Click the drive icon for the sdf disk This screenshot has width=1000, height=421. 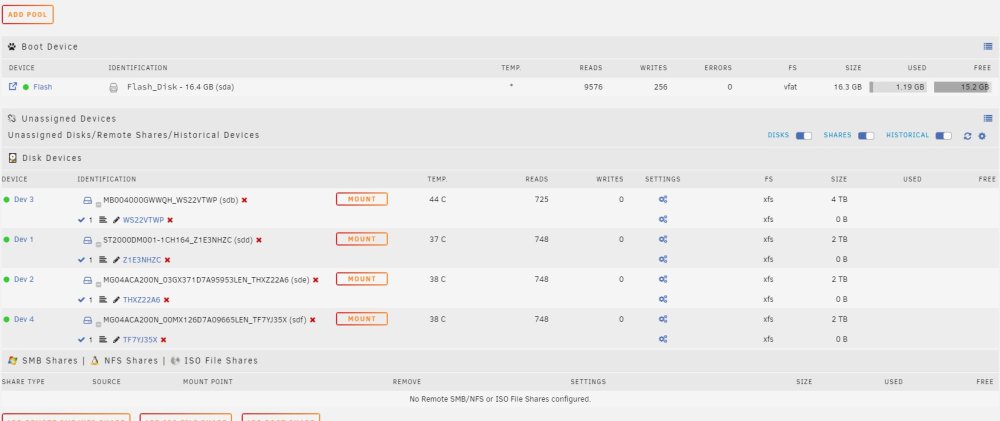coord(87,320)
